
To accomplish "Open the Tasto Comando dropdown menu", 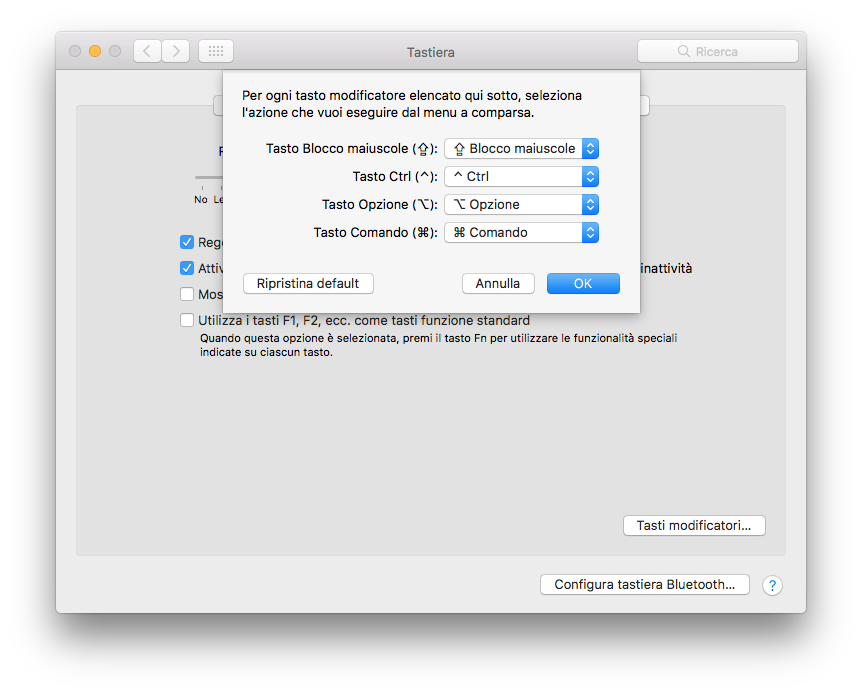I will pyautogui.click(x=521, y=232).
